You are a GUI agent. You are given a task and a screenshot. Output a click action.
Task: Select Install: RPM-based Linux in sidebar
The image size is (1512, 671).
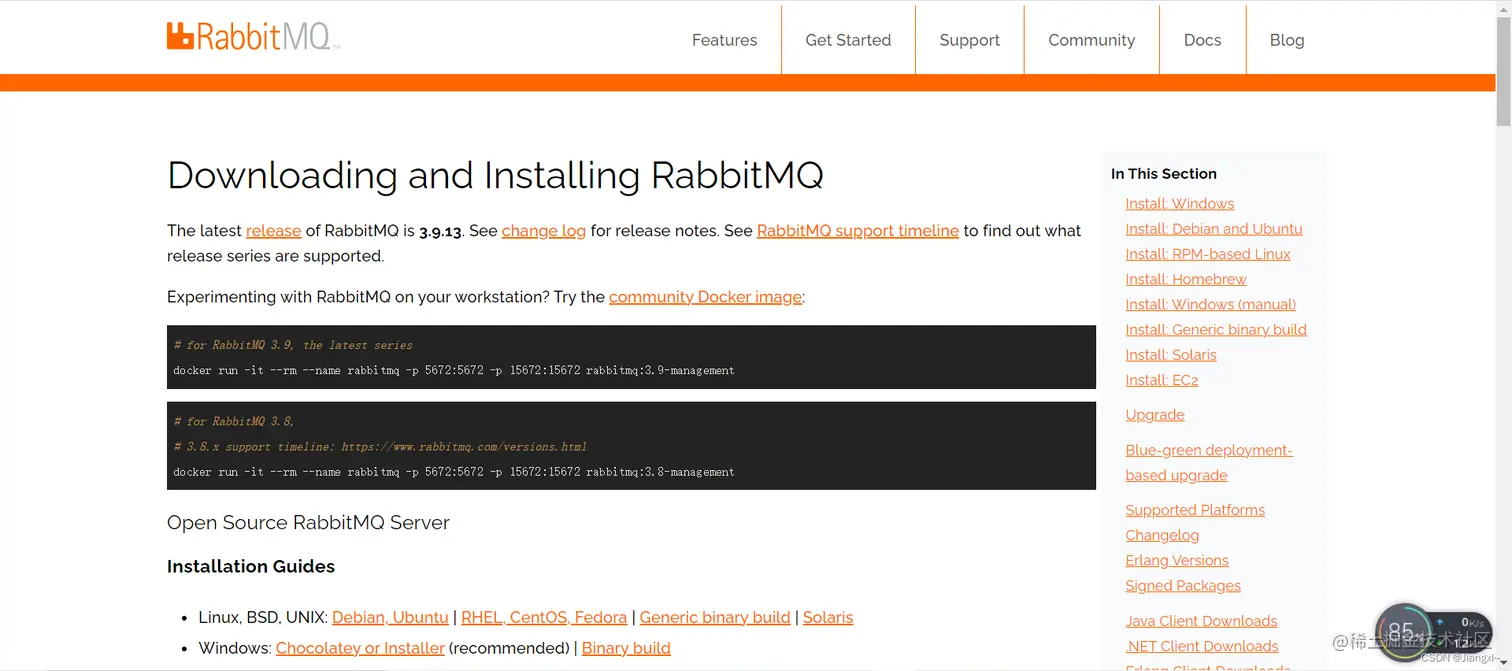point(1208,254)
